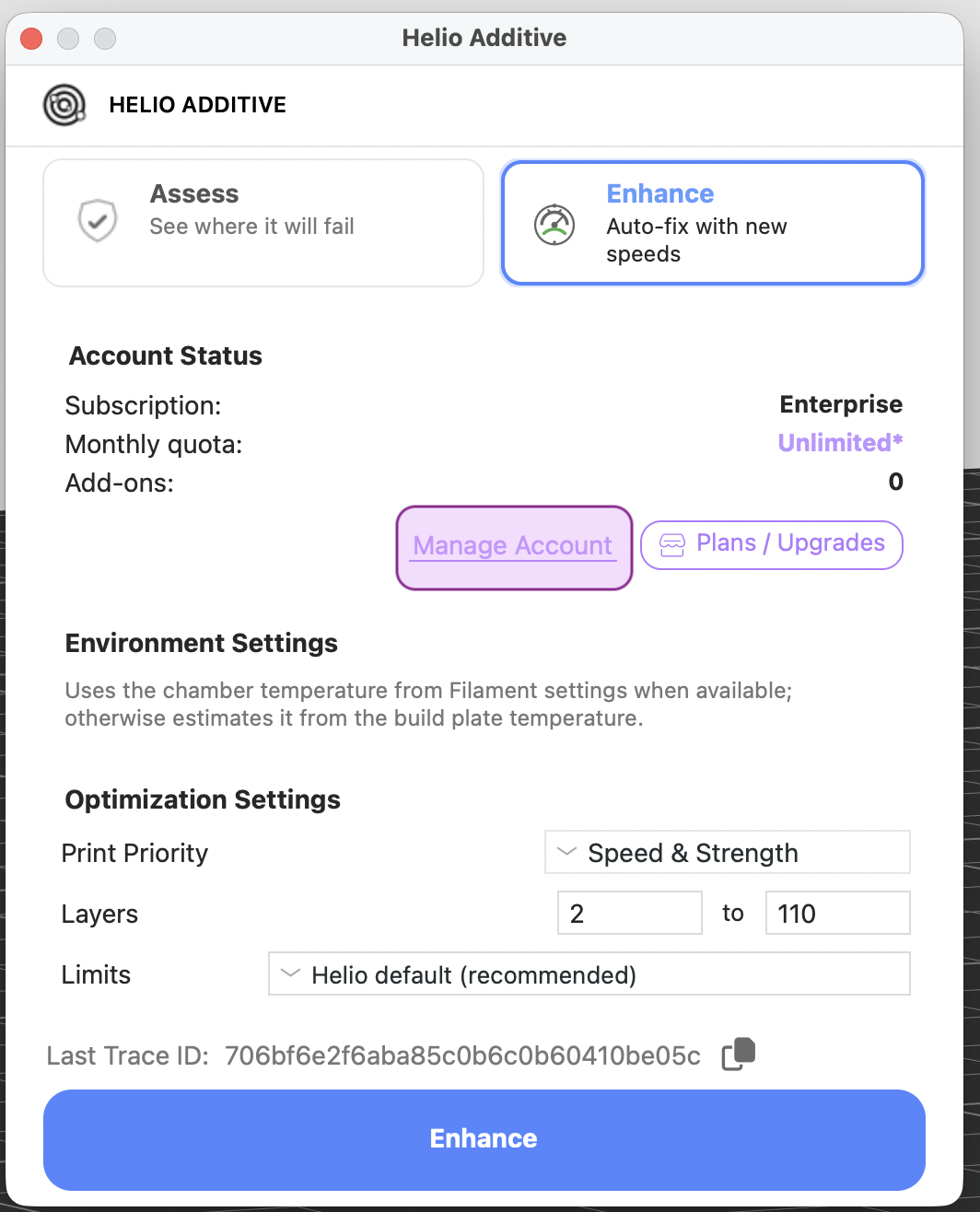This screenshot has height=1212, width=980.
Task: Click the starting layer input field
Action: click(x=629, y=914)
